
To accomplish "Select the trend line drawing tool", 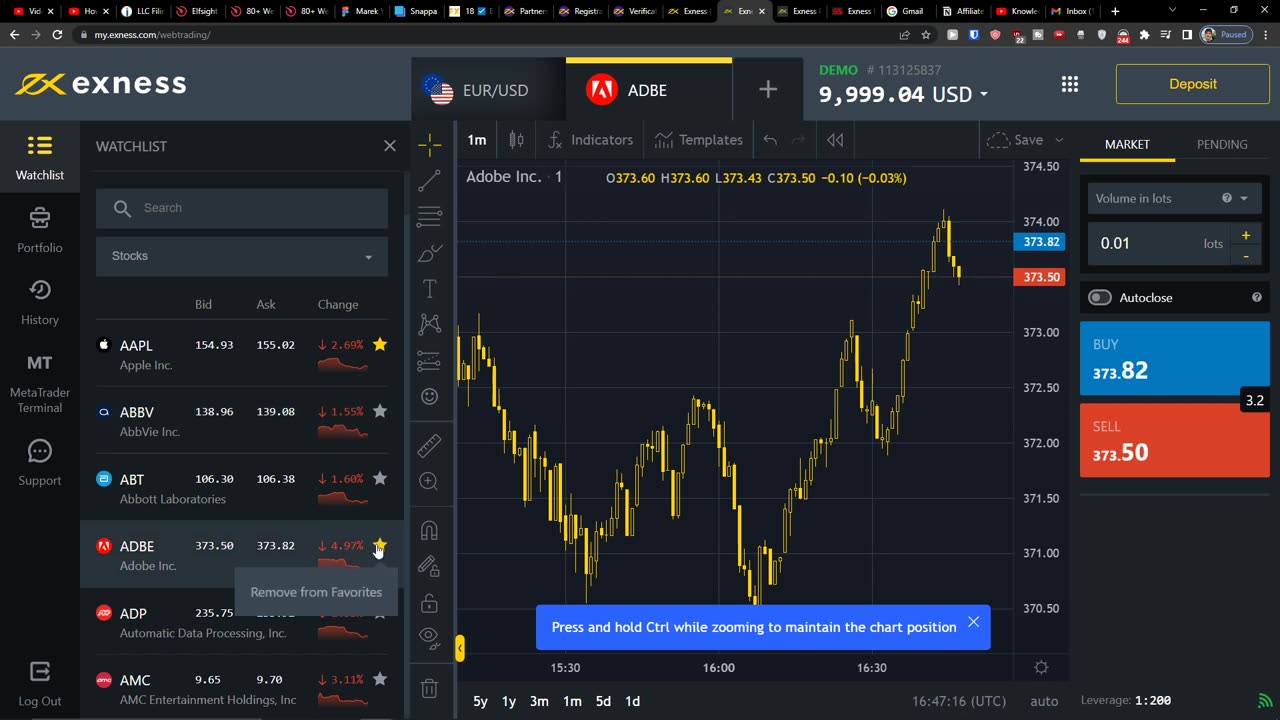I will [430, 181].
